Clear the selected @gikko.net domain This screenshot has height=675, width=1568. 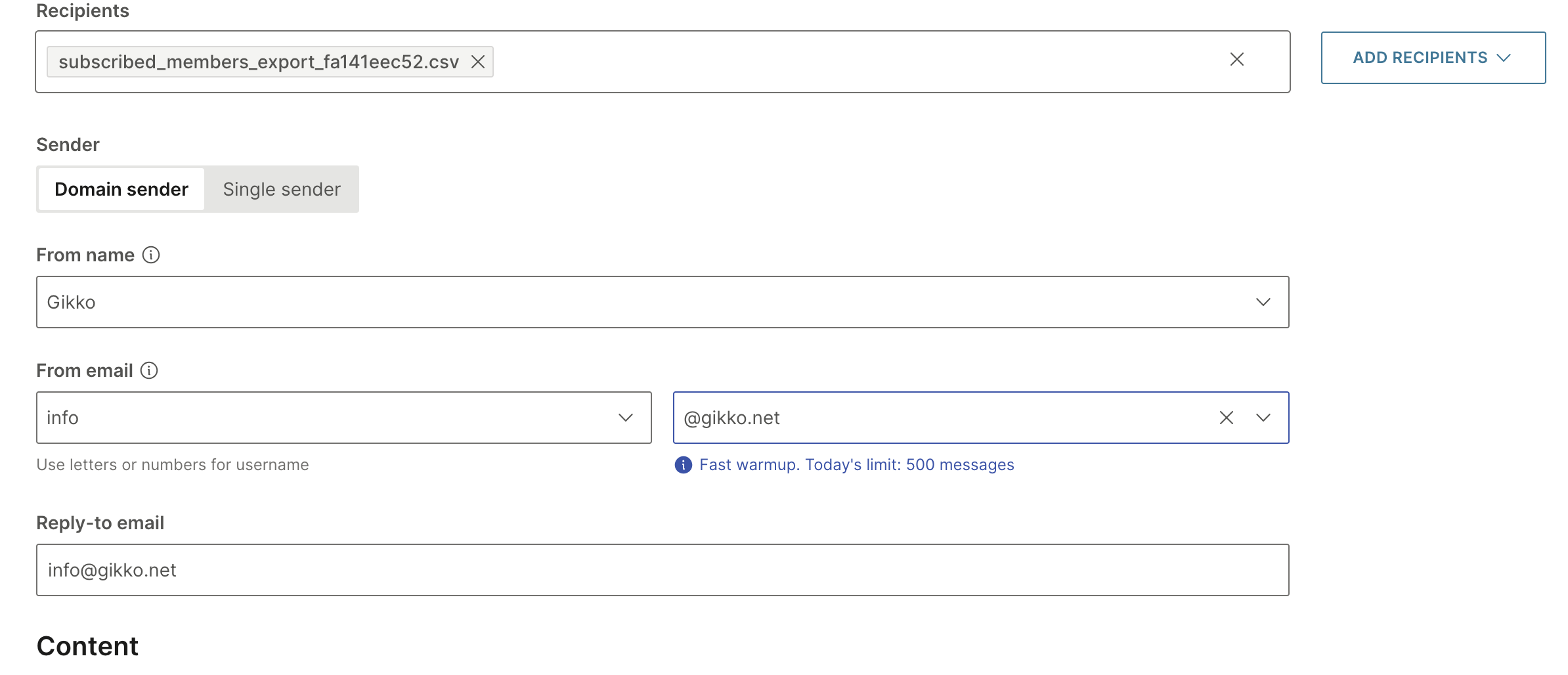click(x=1226, y=418)
